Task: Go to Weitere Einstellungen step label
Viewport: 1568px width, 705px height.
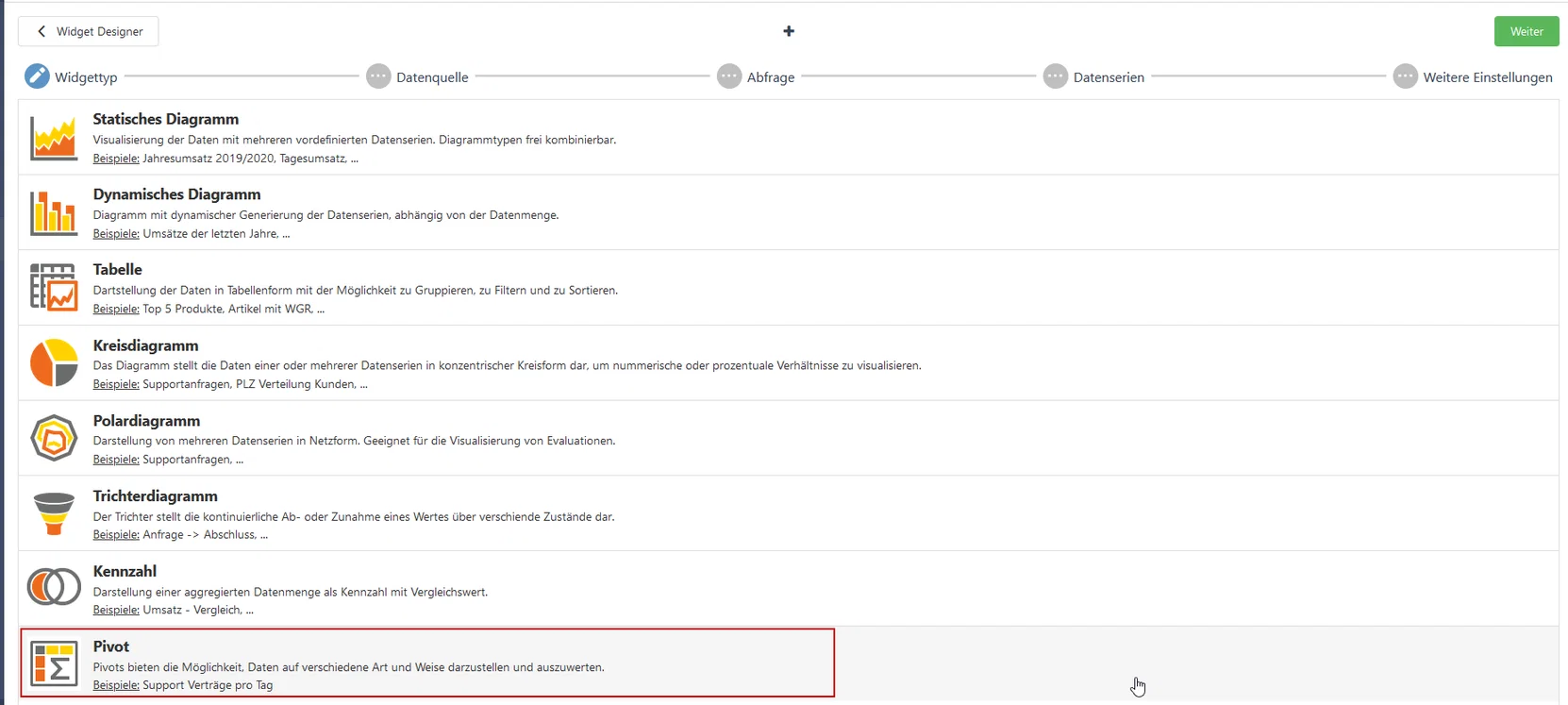Action: [x=1488, y=77]
